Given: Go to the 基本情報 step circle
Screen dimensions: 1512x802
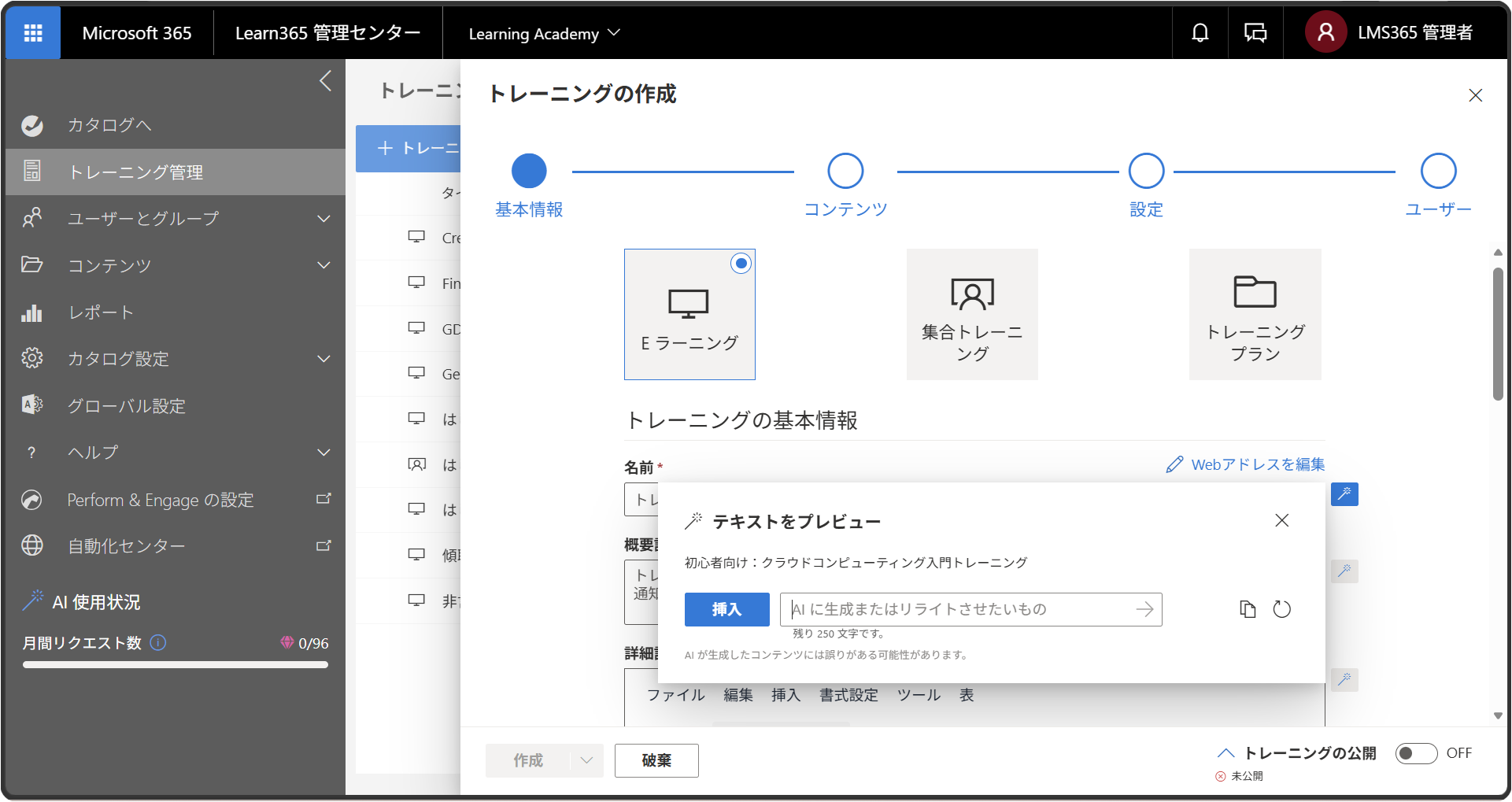Looking at the screenshot, I should tap(529, 171).
